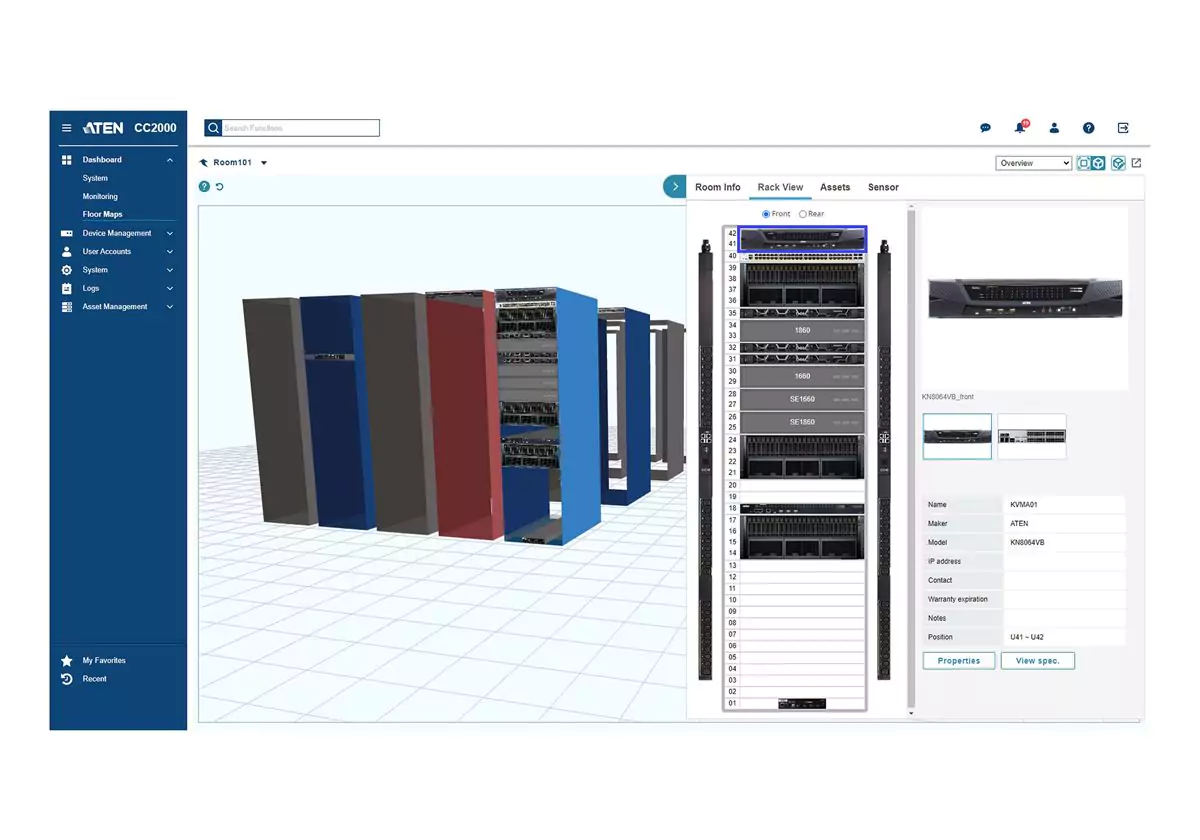Viewport: 1200px width, 840px height.
Task: Select the Rear radio button
Action: [x=804, y=213]
